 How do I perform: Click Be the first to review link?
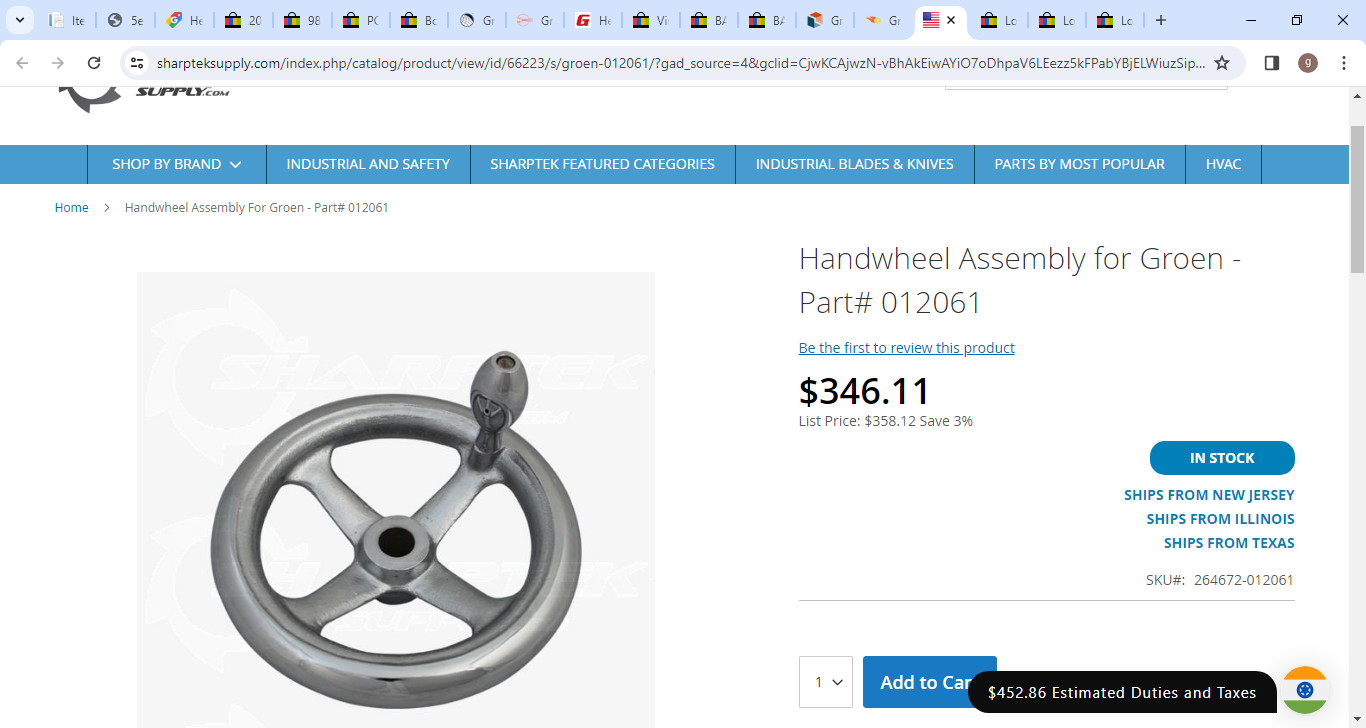pyautogui.click(x=906, y=348)
